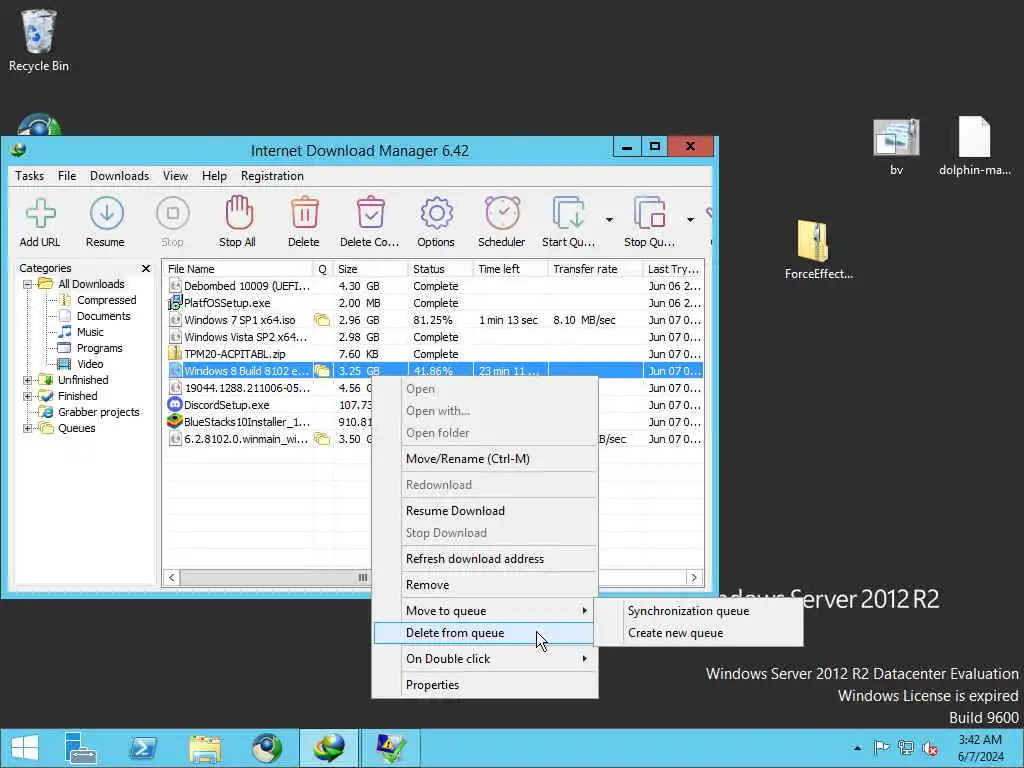Screen dimensions: 1024x768
Task: Select the Debombed 10009 download row
Action: click(434, 286)
